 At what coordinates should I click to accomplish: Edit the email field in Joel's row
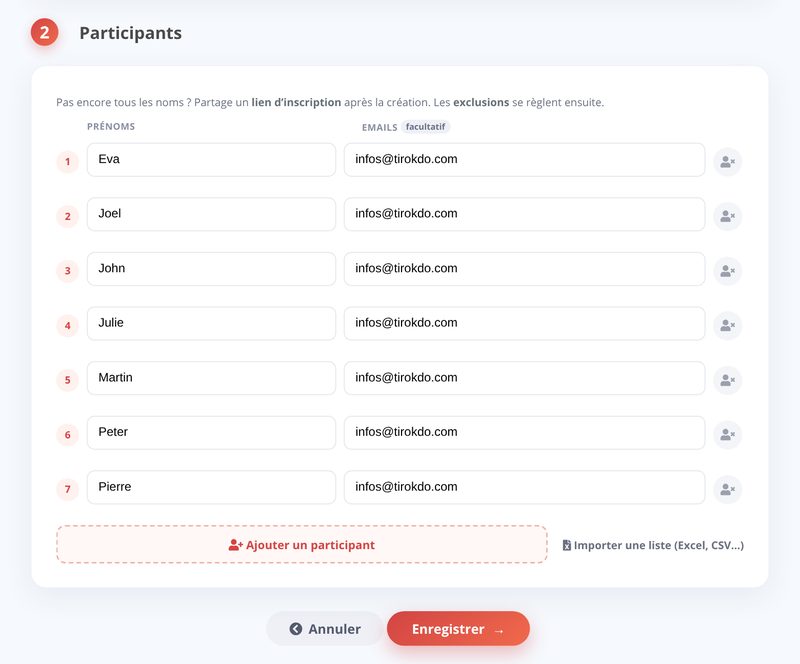[x=524, y=214]
